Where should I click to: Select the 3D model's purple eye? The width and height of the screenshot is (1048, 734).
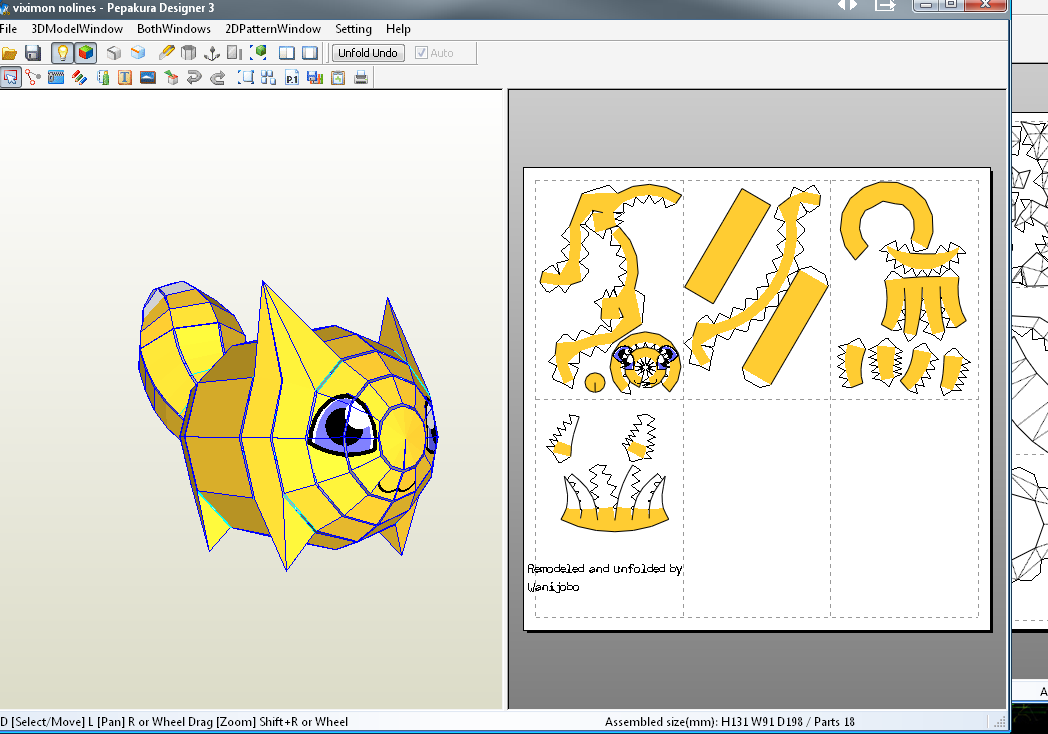[x=344, y=425]
